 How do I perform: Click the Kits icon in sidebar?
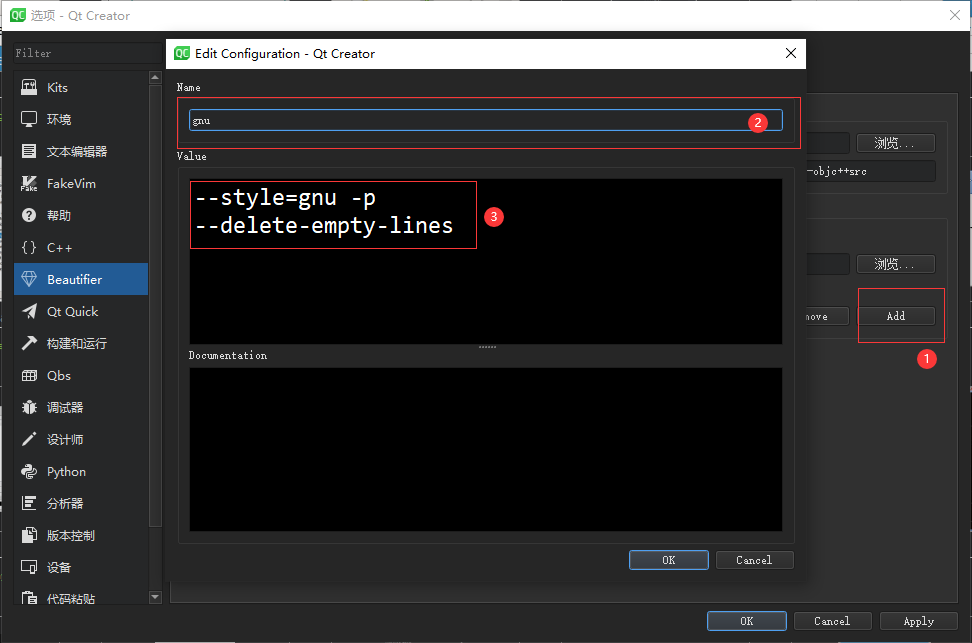pyautogui.click(x=29, y=87)
